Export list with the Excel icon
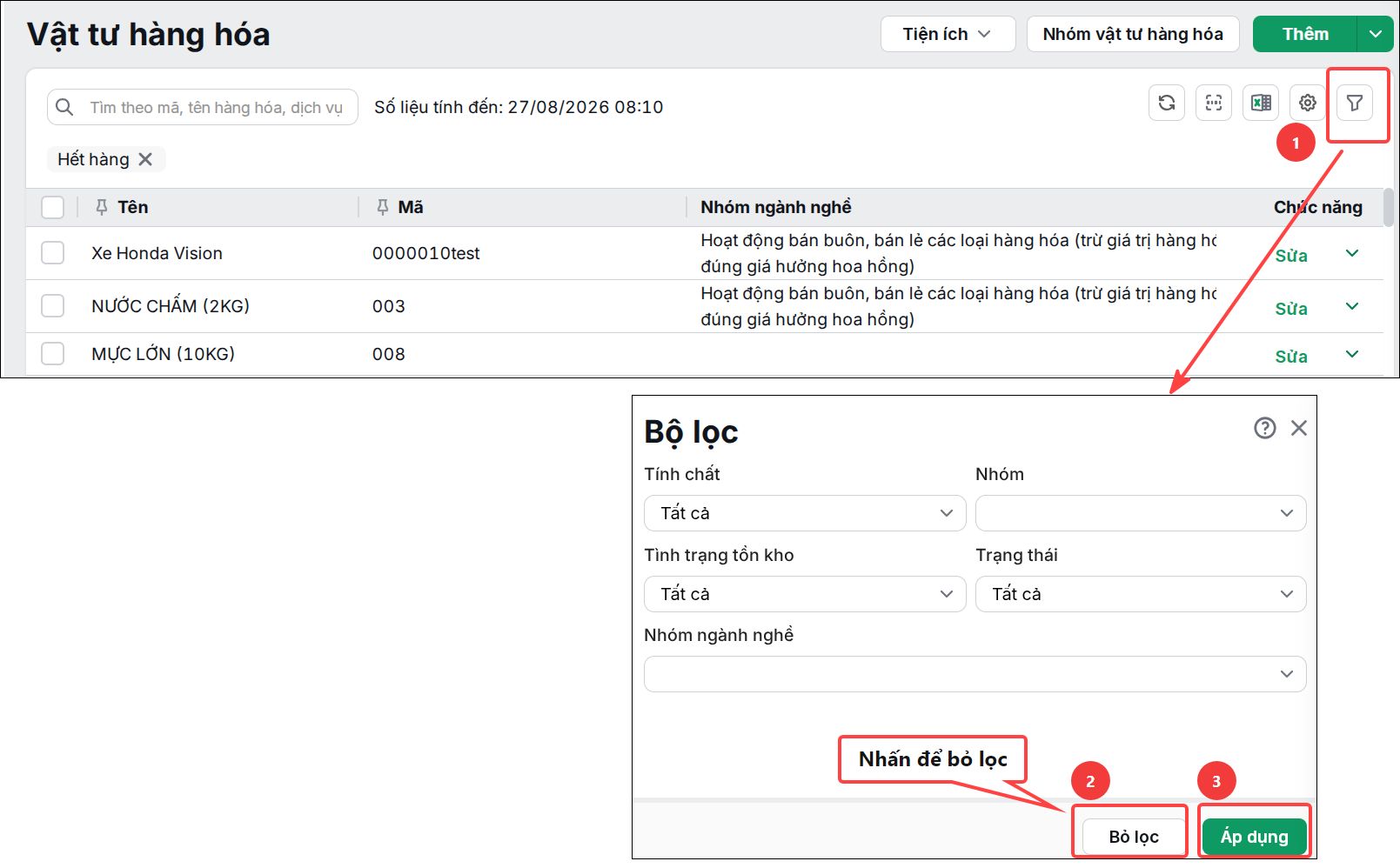1400x868 pixels. (x=1261, y=103)
